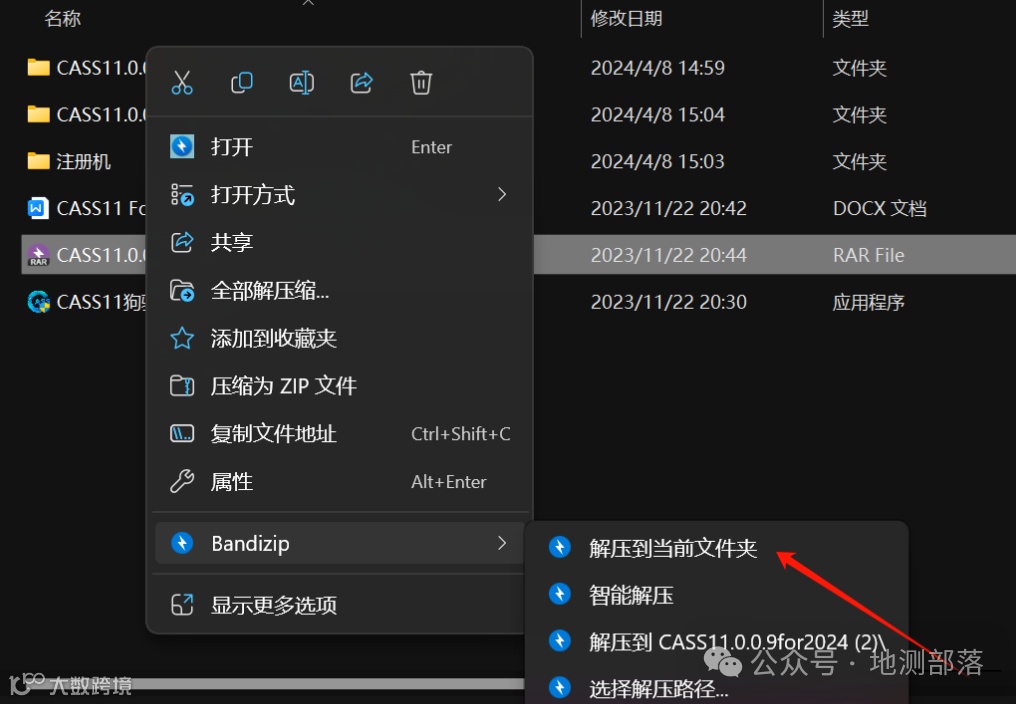Image resolution: width=1016 pixels, height=704 pixels.
Task: Click the RAR File type cell
Action: 868,255
